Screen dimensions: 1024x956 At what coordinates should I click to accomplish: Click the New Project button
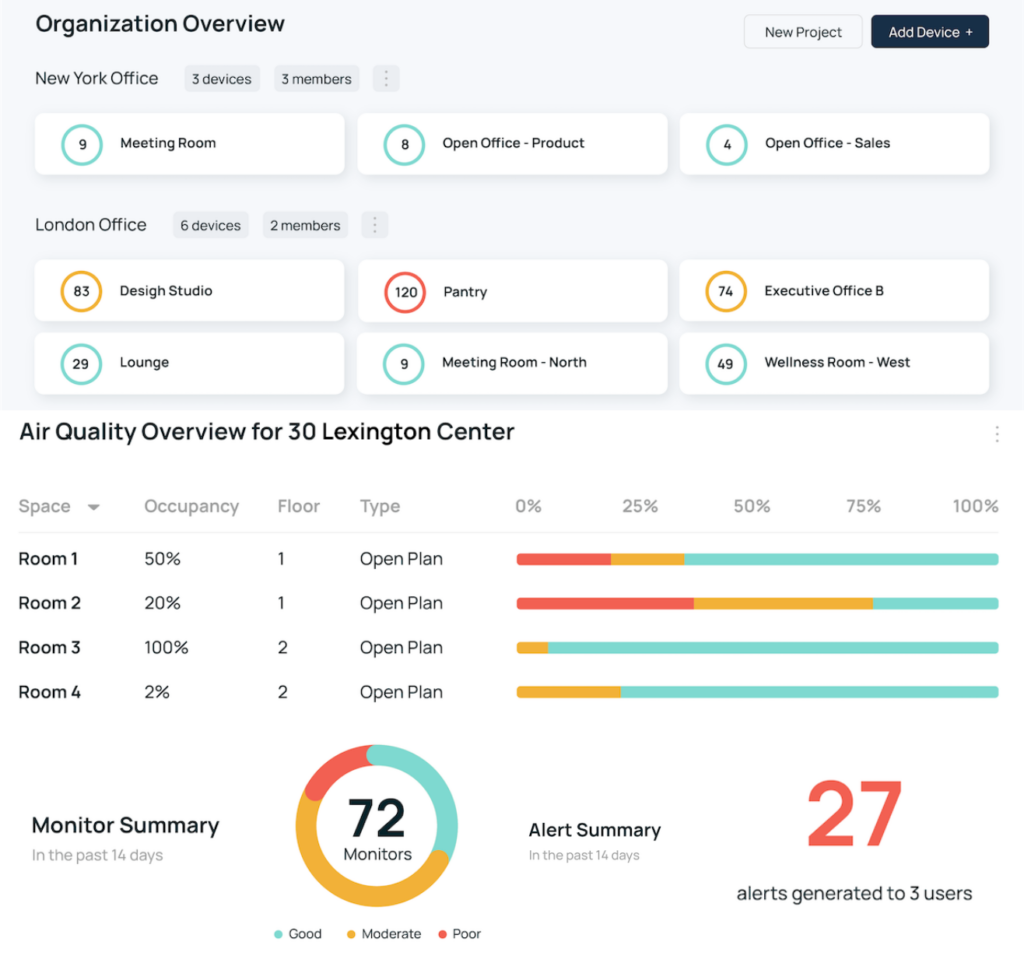coord(803,32)
